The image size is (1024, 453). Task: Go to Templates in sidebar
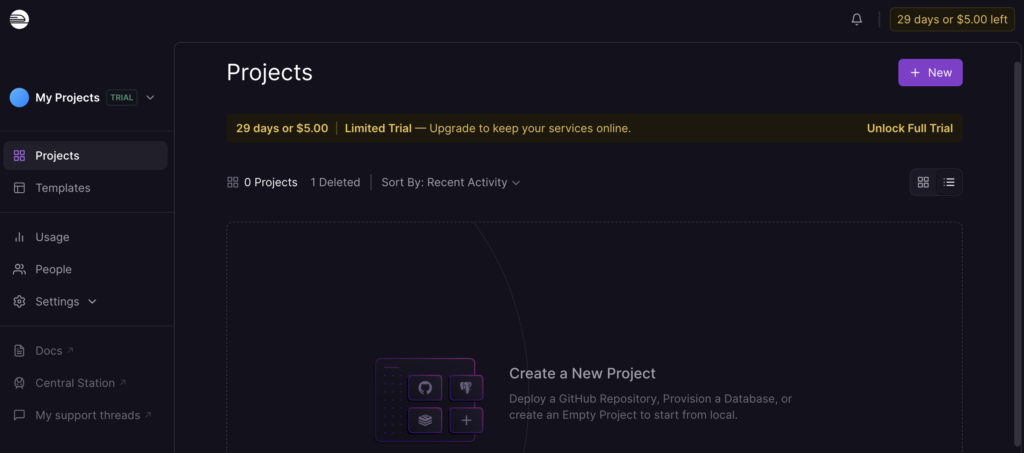pyautogui.click(x=62, y=188)
